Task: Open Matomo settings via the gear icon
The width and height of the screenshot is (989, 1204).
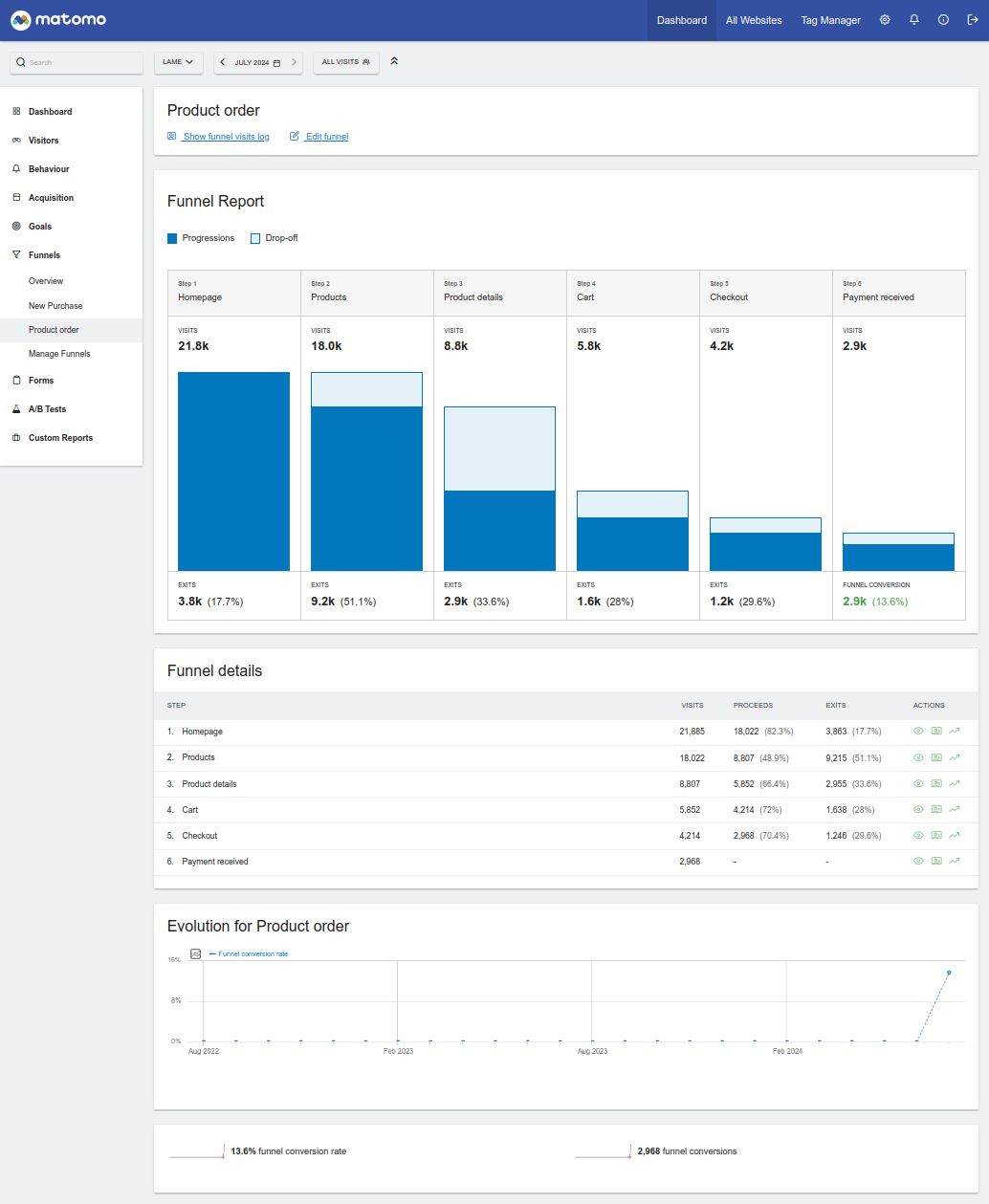Action: point(884,19)
